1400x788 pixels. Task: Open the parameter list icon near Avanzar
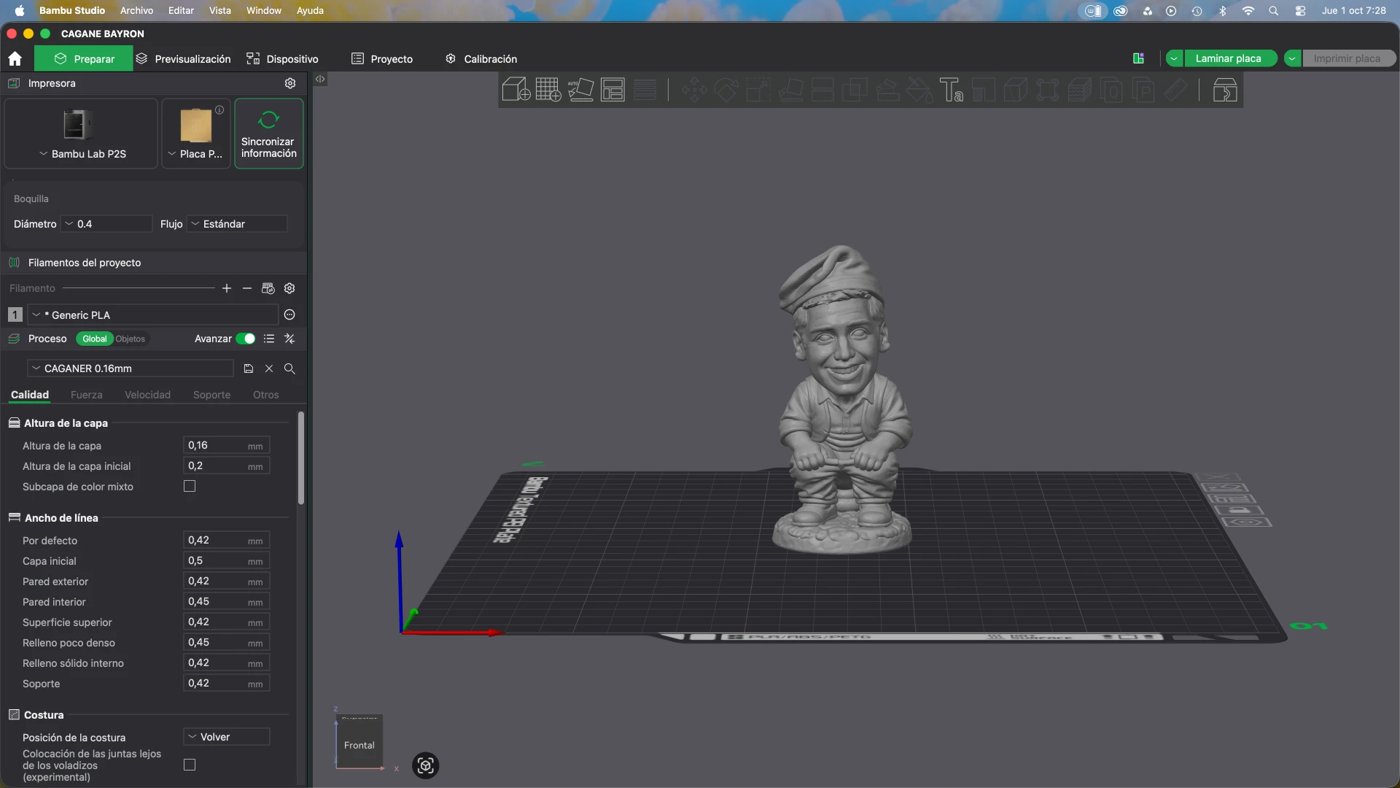pos(269,339)
